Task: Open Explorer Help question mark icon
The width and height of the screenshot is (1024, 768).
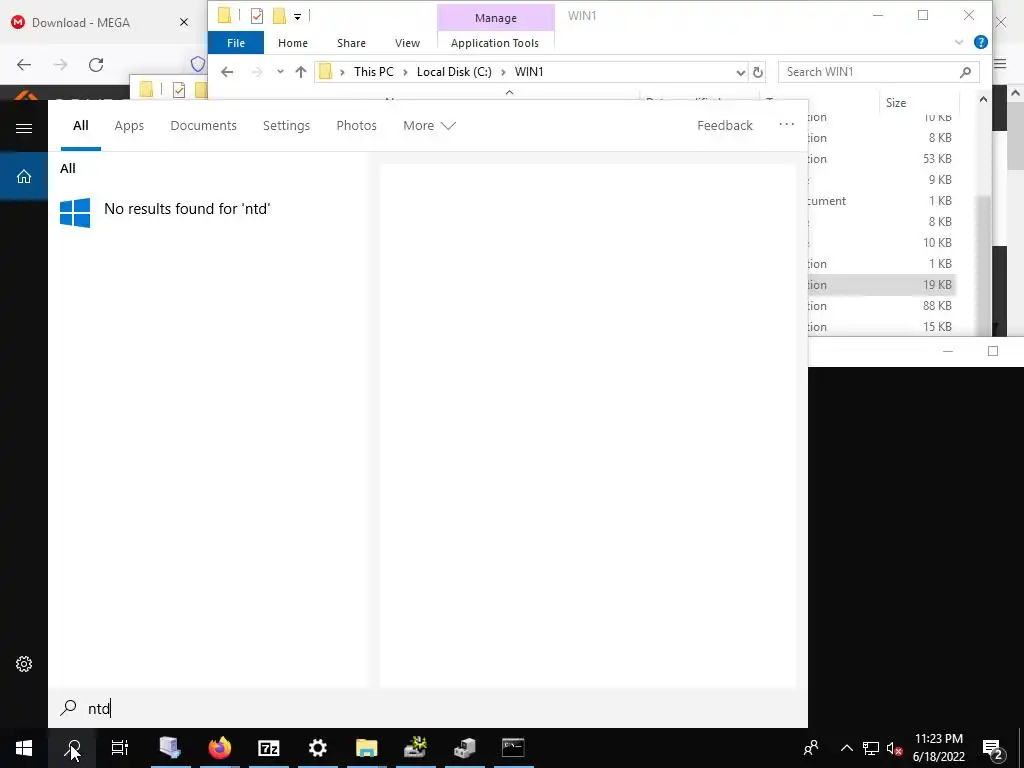Action: click(x=980, y=42)
